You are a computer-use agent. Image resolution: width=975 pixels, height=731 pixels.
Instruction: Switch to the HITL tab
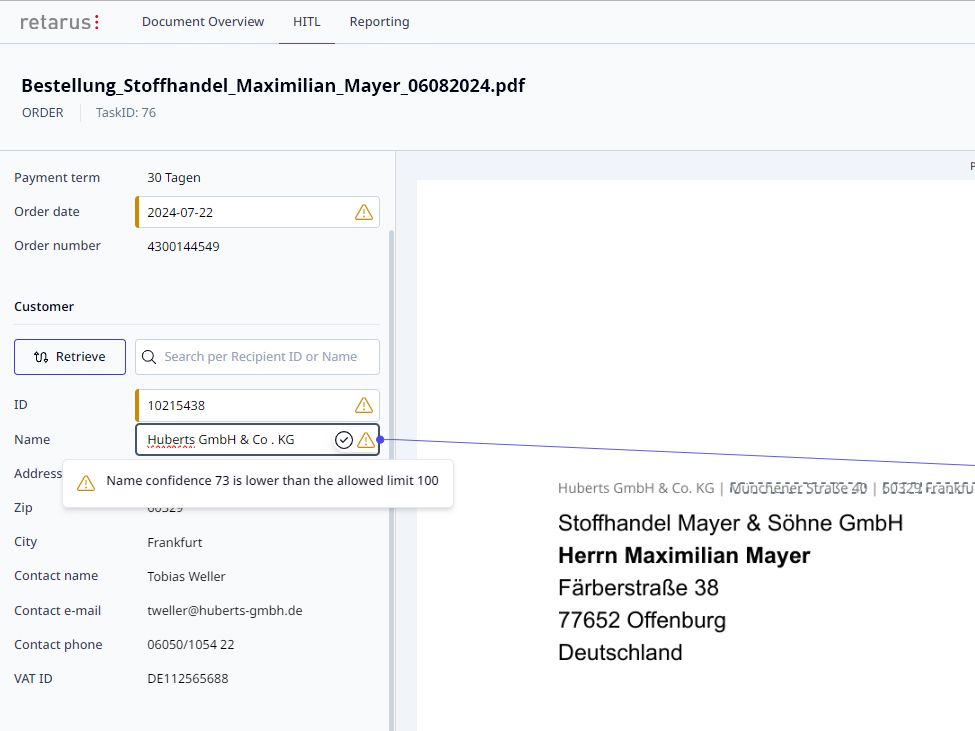point(307,22)
